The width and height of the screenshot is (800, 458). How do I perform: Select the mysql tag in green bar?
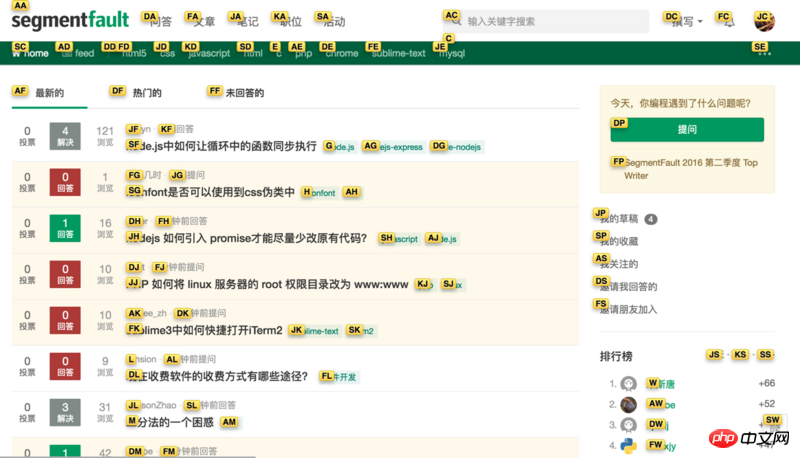click(x=452, y=53)
